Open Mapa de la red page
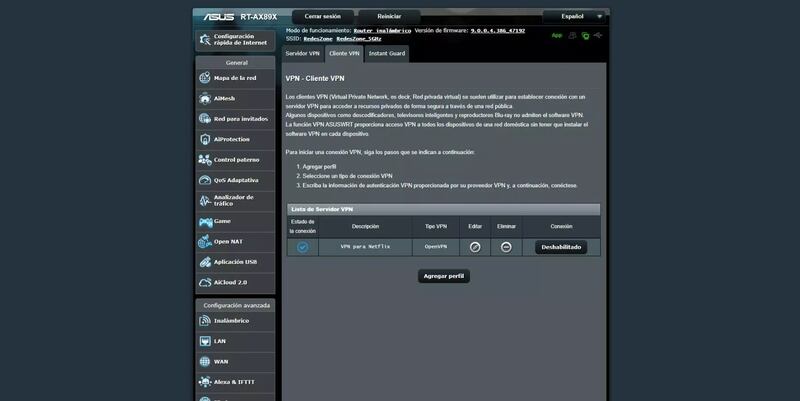The height and width of the screenshot is (401, 800). click(234, 77)
